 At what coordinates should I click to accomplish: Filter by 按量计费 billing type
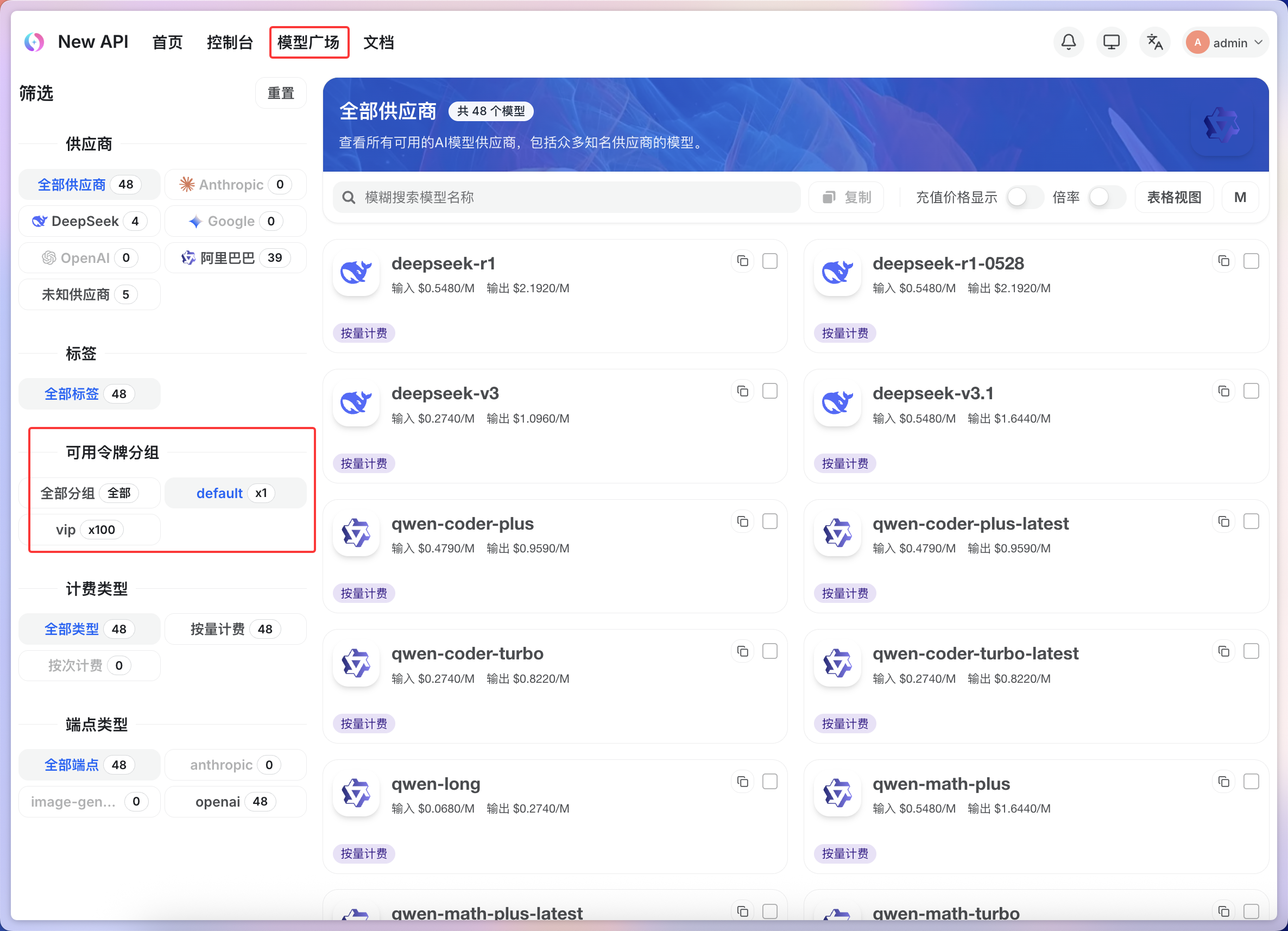point(236,629)
